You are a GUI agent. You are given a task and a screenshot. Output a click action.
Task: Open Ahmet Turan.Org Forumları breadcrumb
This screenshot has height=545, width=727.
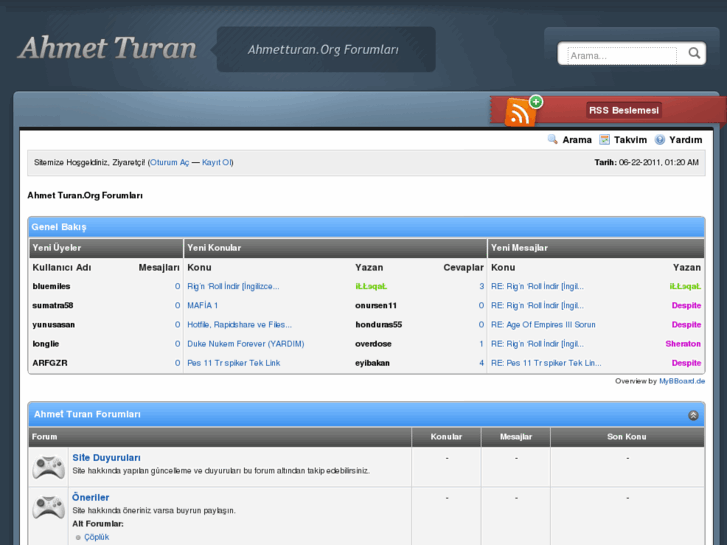coord(85,195)
